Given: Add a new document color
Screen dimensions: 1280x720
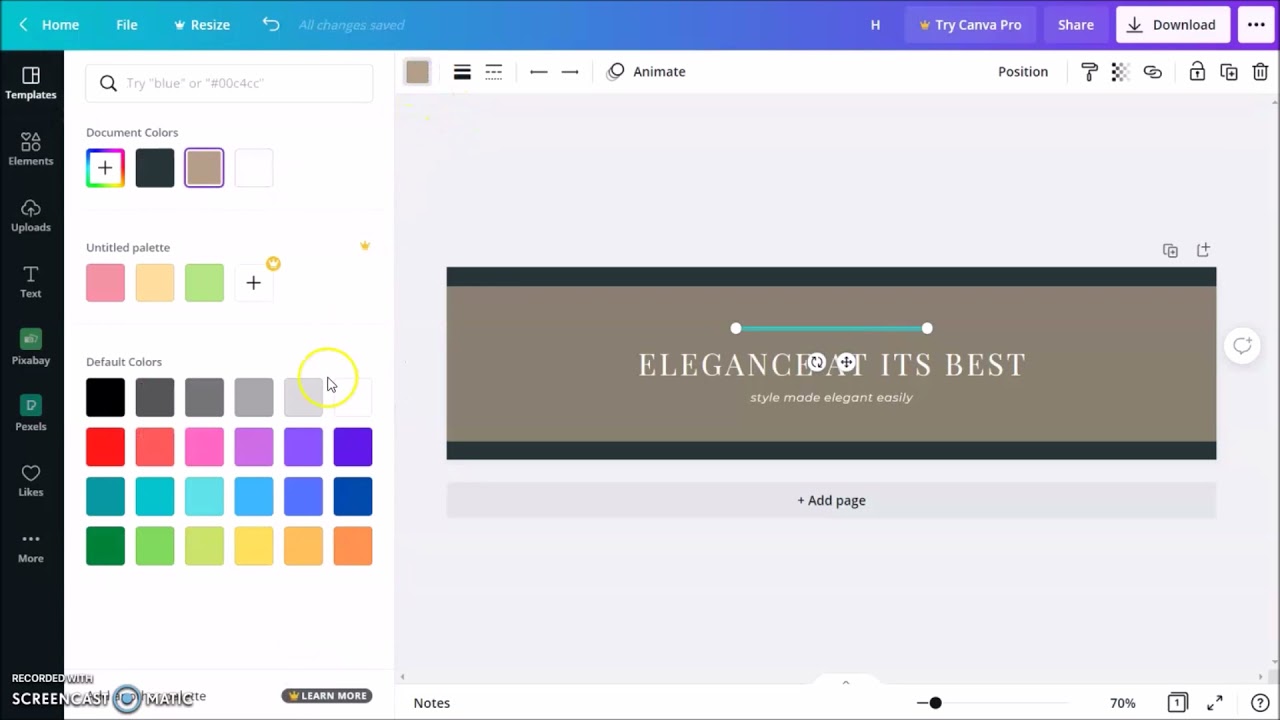Looking at the screenshot, I should [105, 168].
